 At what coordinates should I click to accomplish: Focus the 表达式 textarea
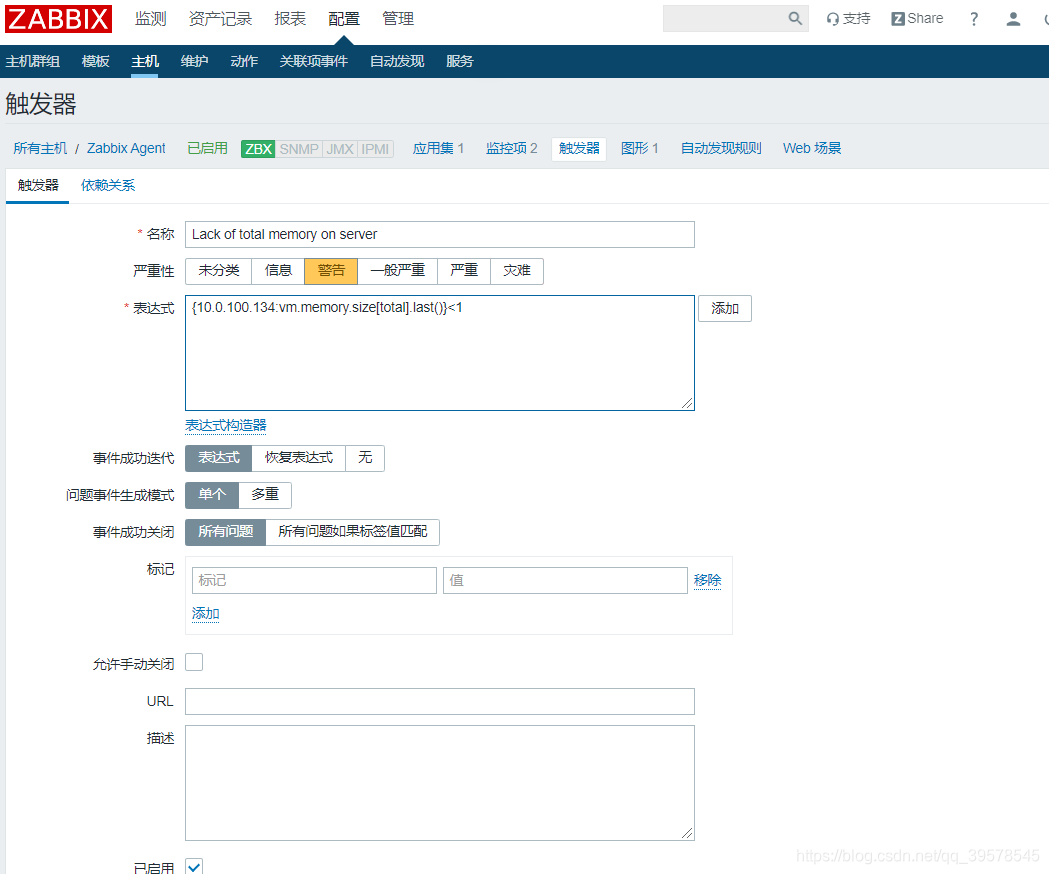(440, 353)
